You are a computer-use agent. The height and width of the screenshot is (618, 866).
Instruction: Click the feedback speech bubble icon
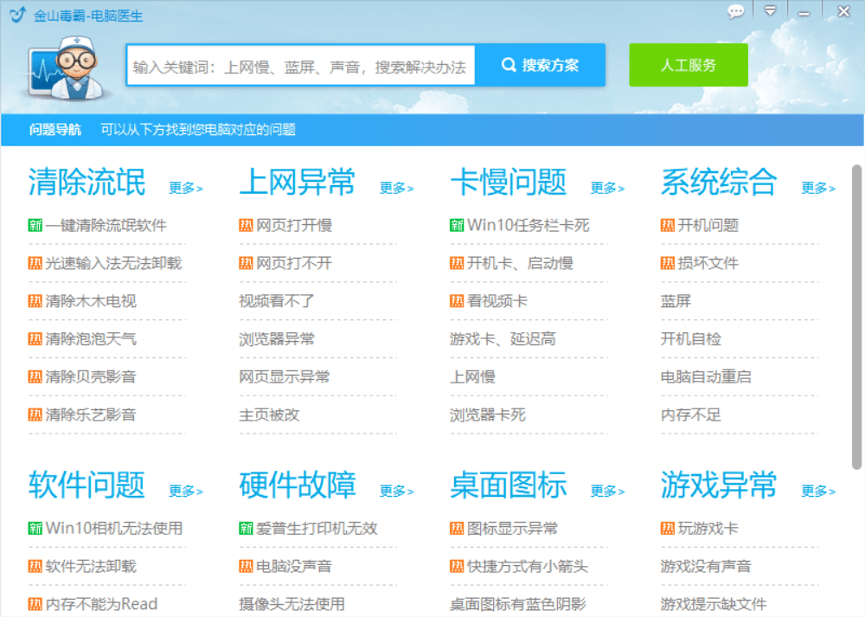tap(736, 11)
